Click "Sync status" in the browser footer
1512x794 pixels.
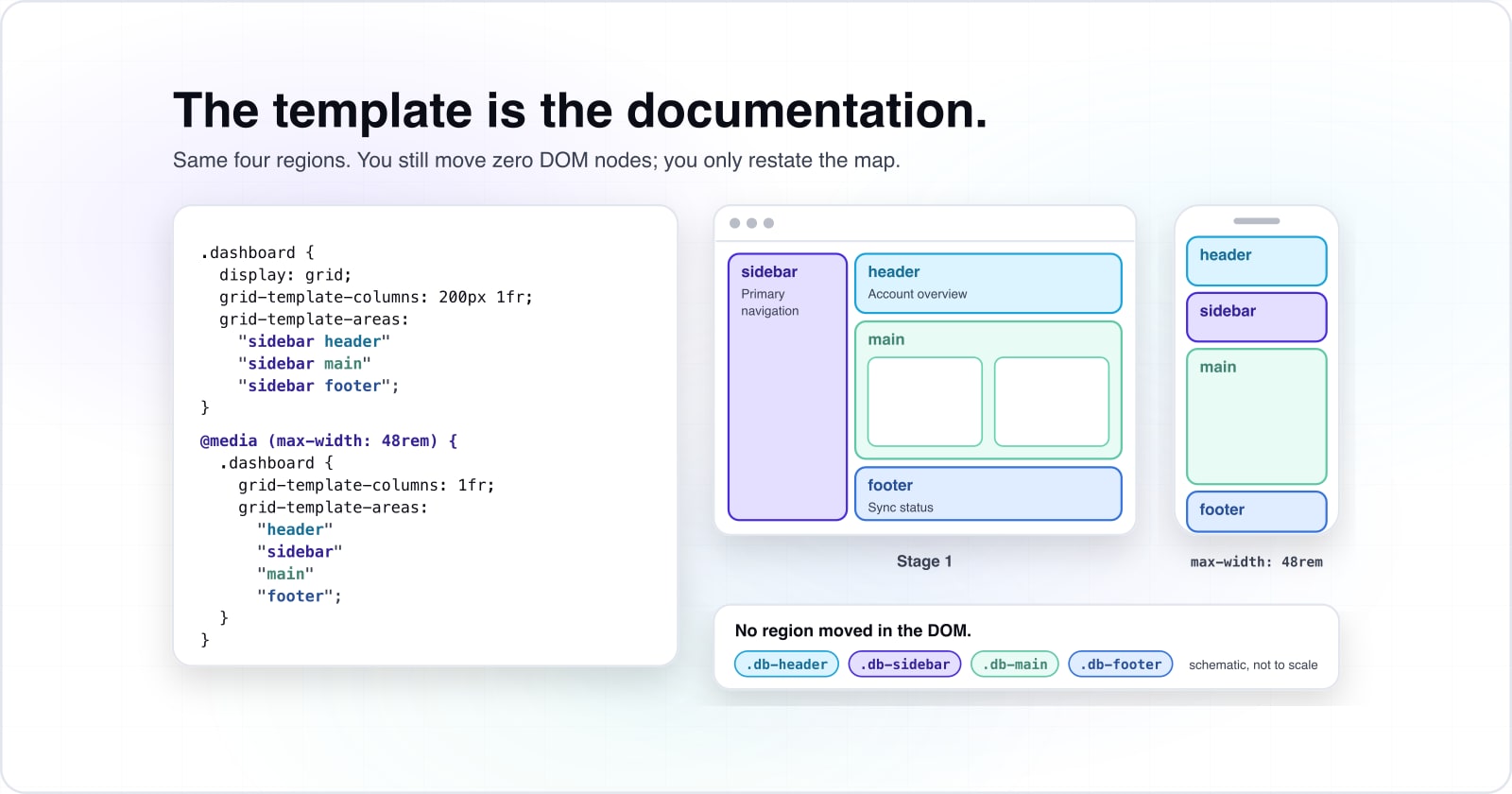(x=901, y=508)
